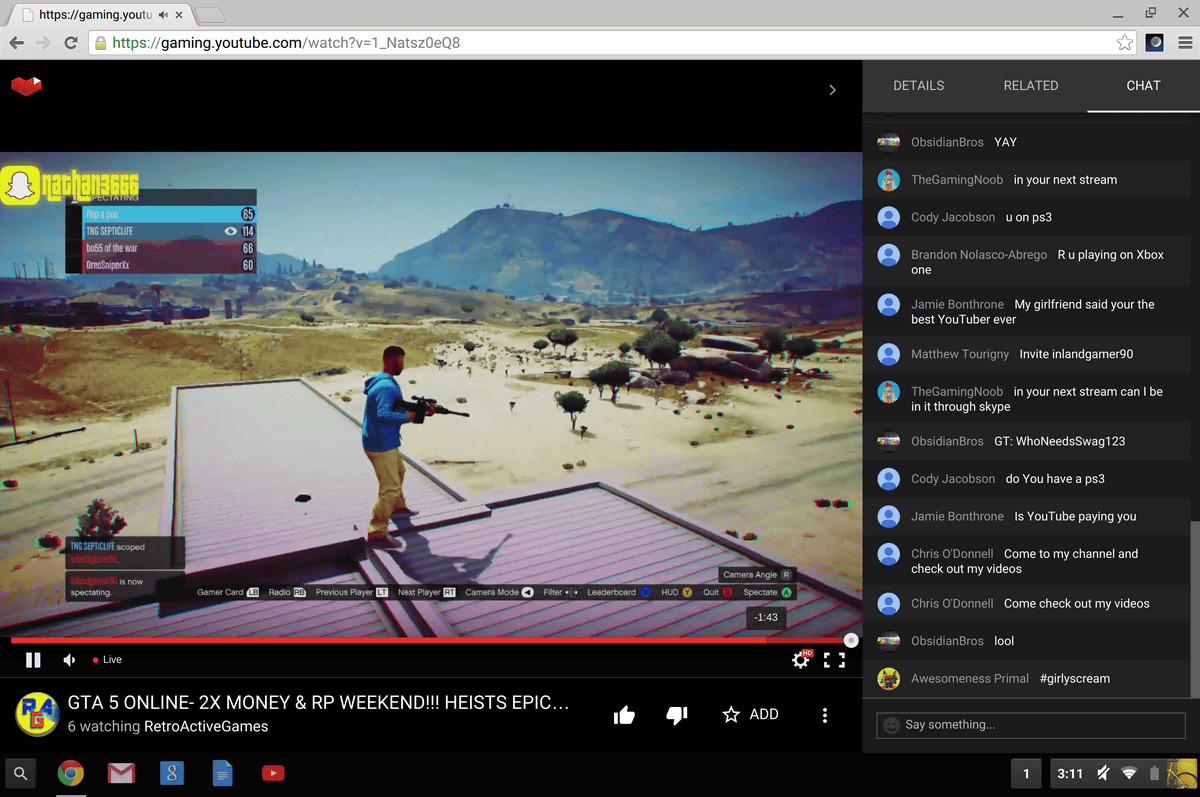Click the RetroActiveGames channel avatar
This screenshot has width=1200, height=797.
(37, 714)
